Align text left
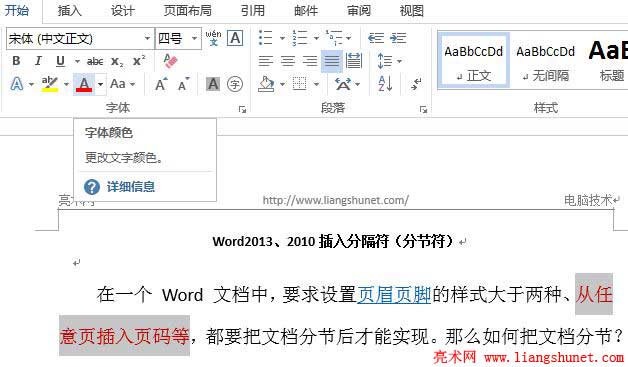Screen dimensions: 628x367 click(x=266, y=61)
